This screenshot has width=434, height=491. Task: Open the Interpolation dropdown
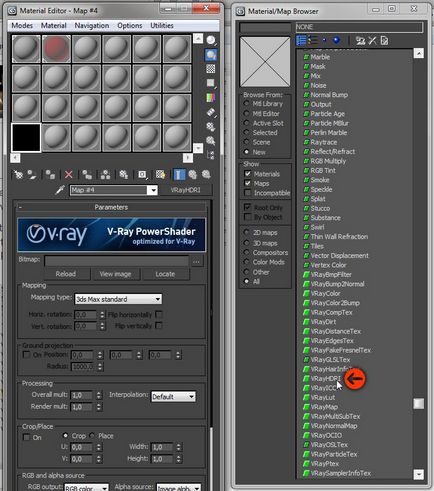tap(173, 397)
